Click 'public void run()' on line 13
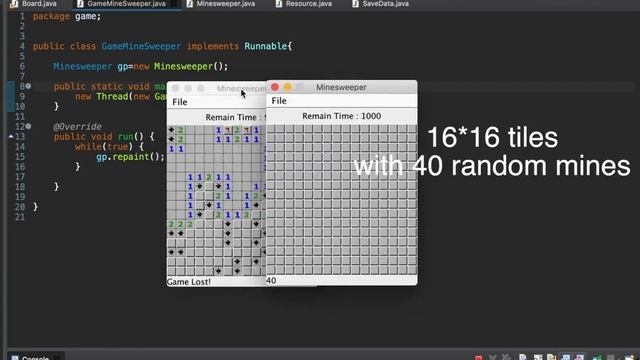 pyautogui.click(x=99, y=136)
